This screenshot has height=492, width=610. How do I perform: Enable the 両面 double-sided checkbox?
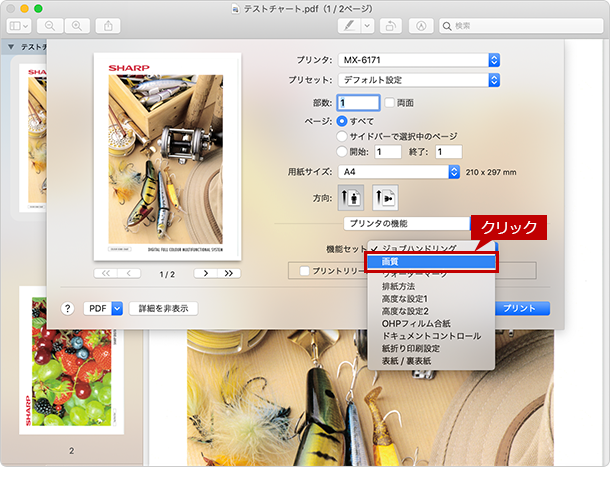[x=389, y=103]
